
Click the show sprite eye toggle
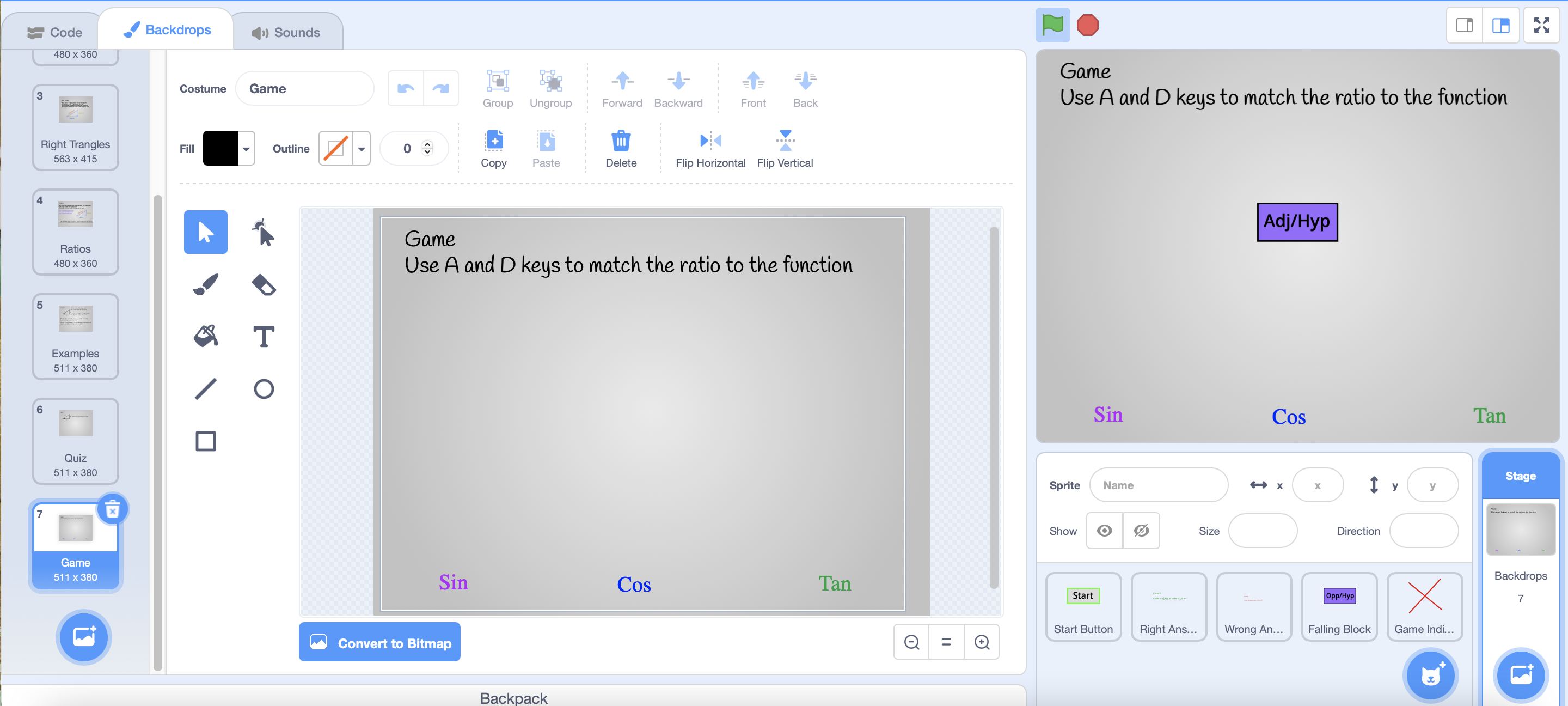point(1104,529)
